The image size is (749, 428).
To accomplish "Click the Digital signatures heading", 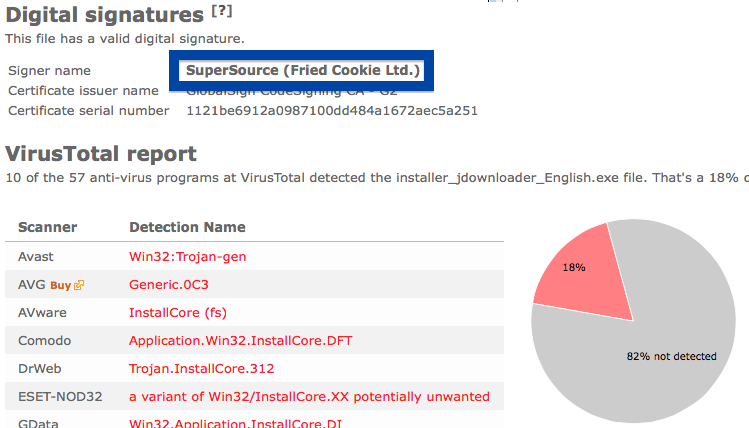I will point(105,15).
